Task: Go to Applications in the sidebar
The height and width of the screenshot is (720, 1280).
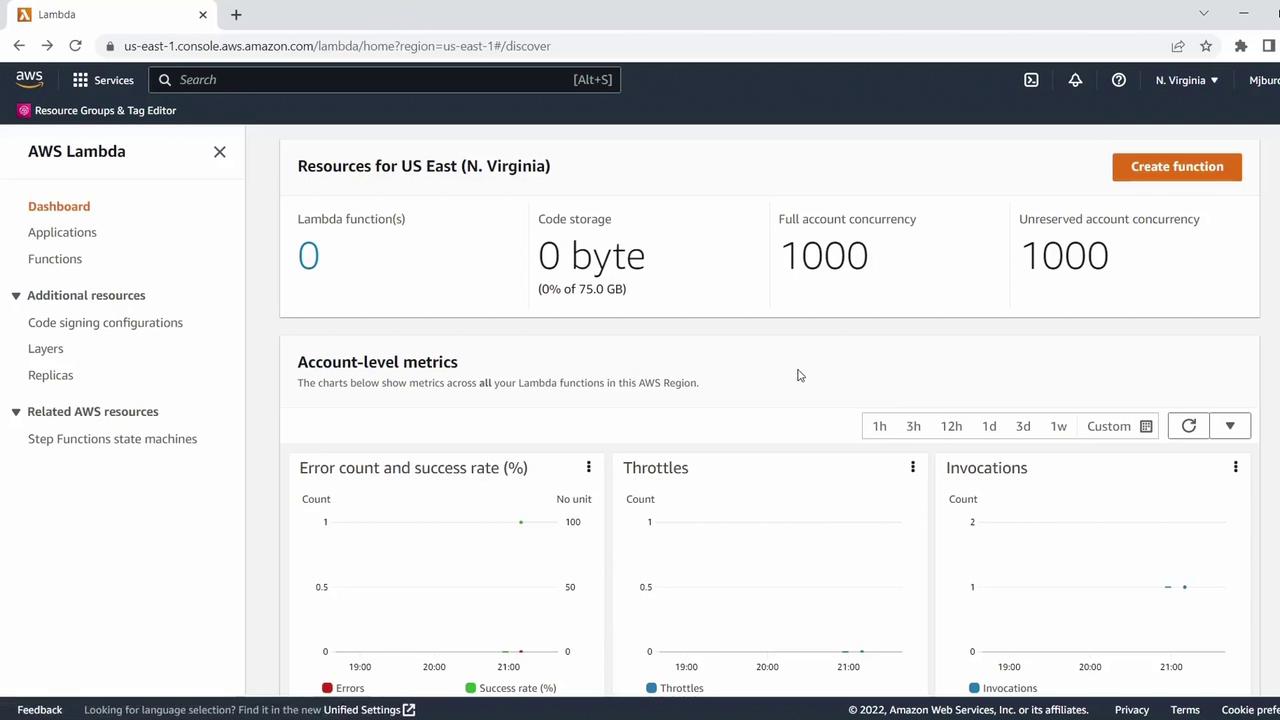Action: pos(62,233)
